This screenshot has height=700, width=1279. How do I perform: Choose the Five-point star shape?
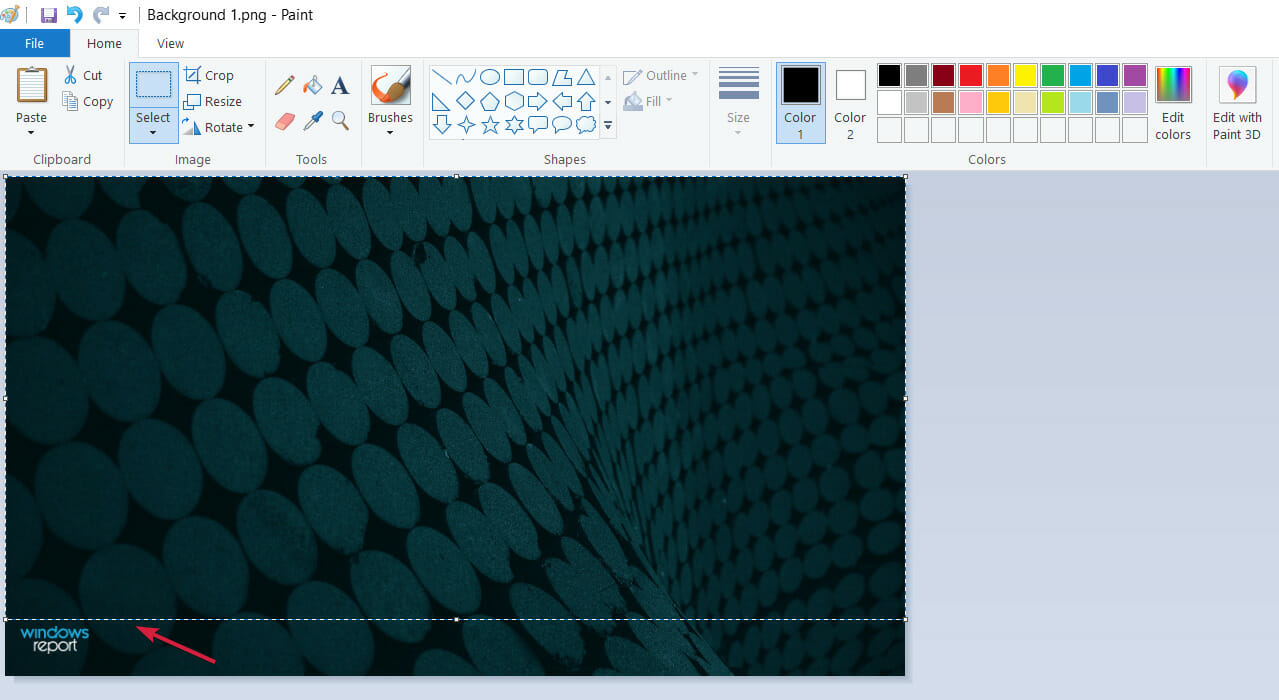coord(490,125)
